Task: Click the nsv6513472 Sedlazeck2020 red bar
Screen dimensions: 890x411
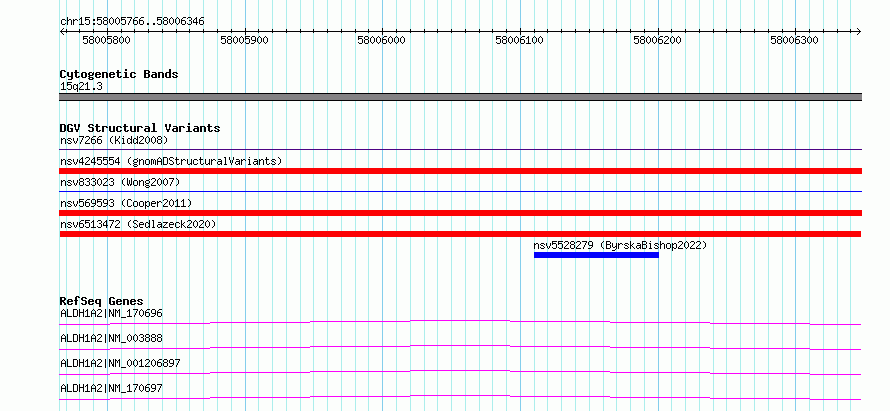Action: [460, 234]
